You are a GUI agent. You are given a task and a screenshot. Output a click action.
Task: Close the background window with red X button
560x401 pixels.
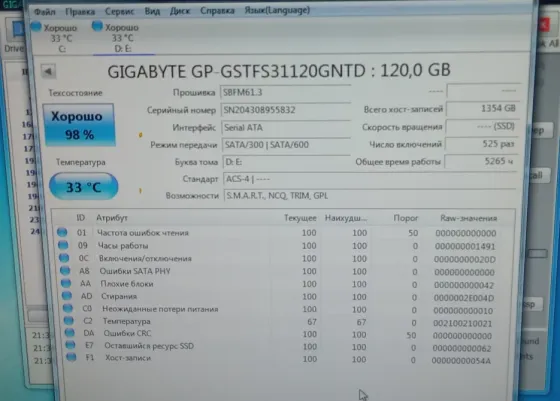point(544,25)
